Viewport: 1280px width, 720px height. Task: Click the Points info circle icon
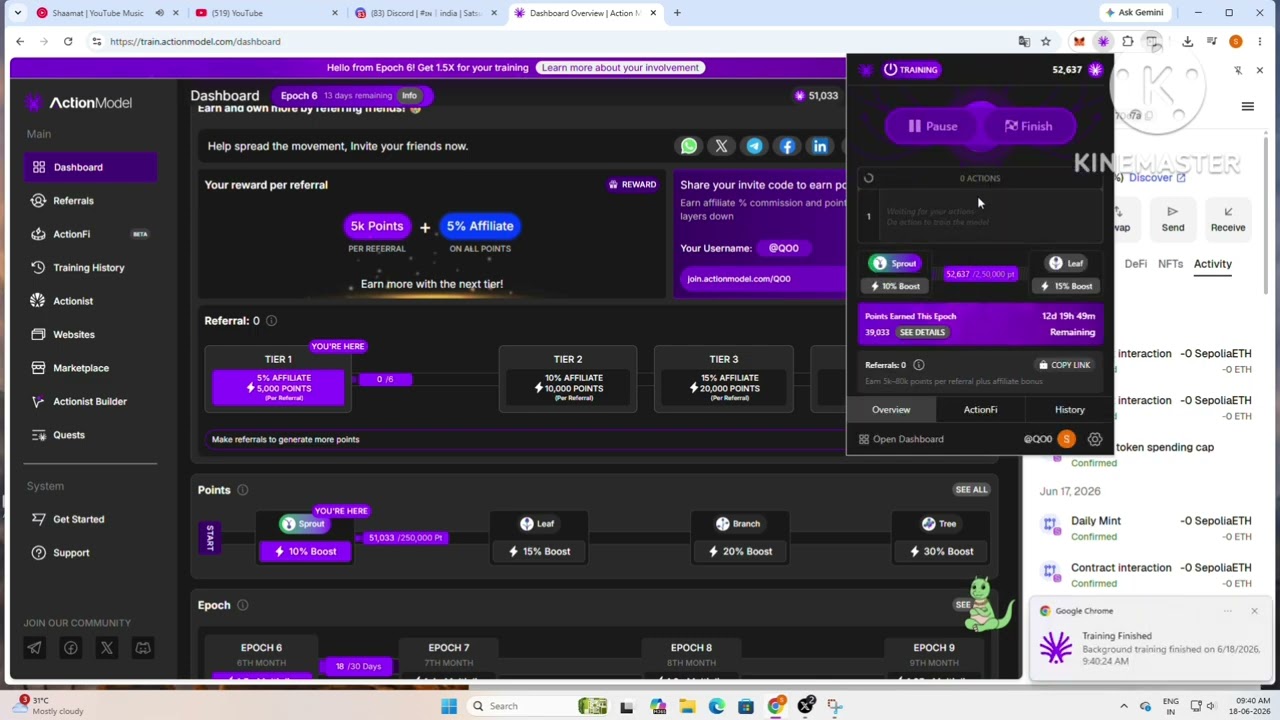[x=242, y=490]
